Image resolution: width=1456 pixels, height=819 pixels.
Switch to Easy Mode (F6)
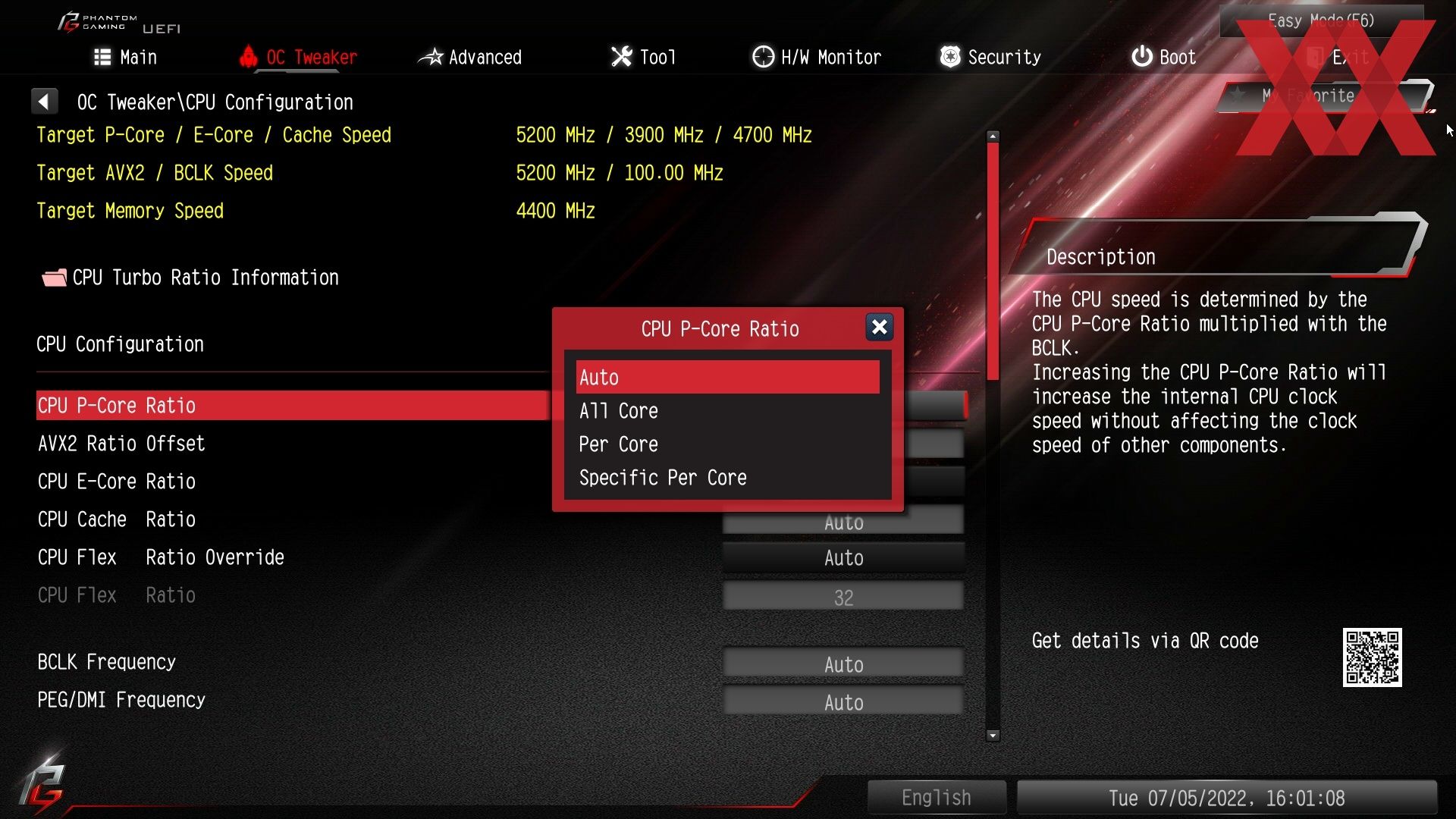(1321, 20)
